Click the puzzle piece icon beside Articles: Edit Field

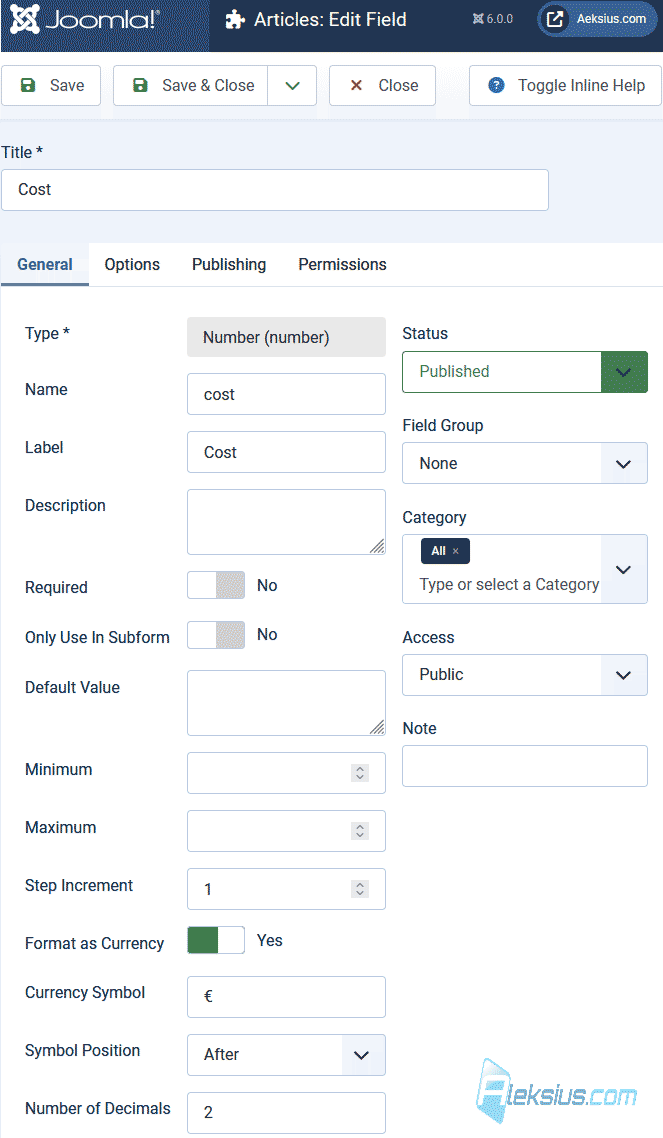[x=234, y=20]
